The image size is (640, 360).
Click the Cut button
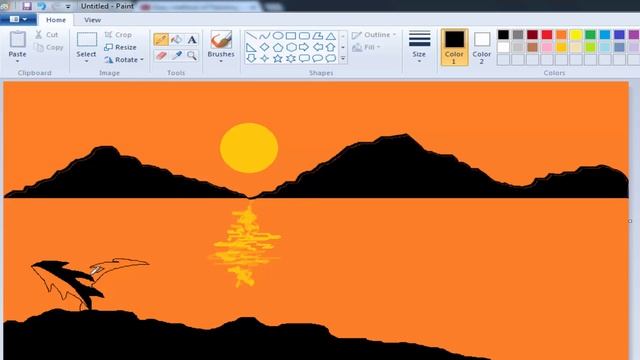click(47, 35)
